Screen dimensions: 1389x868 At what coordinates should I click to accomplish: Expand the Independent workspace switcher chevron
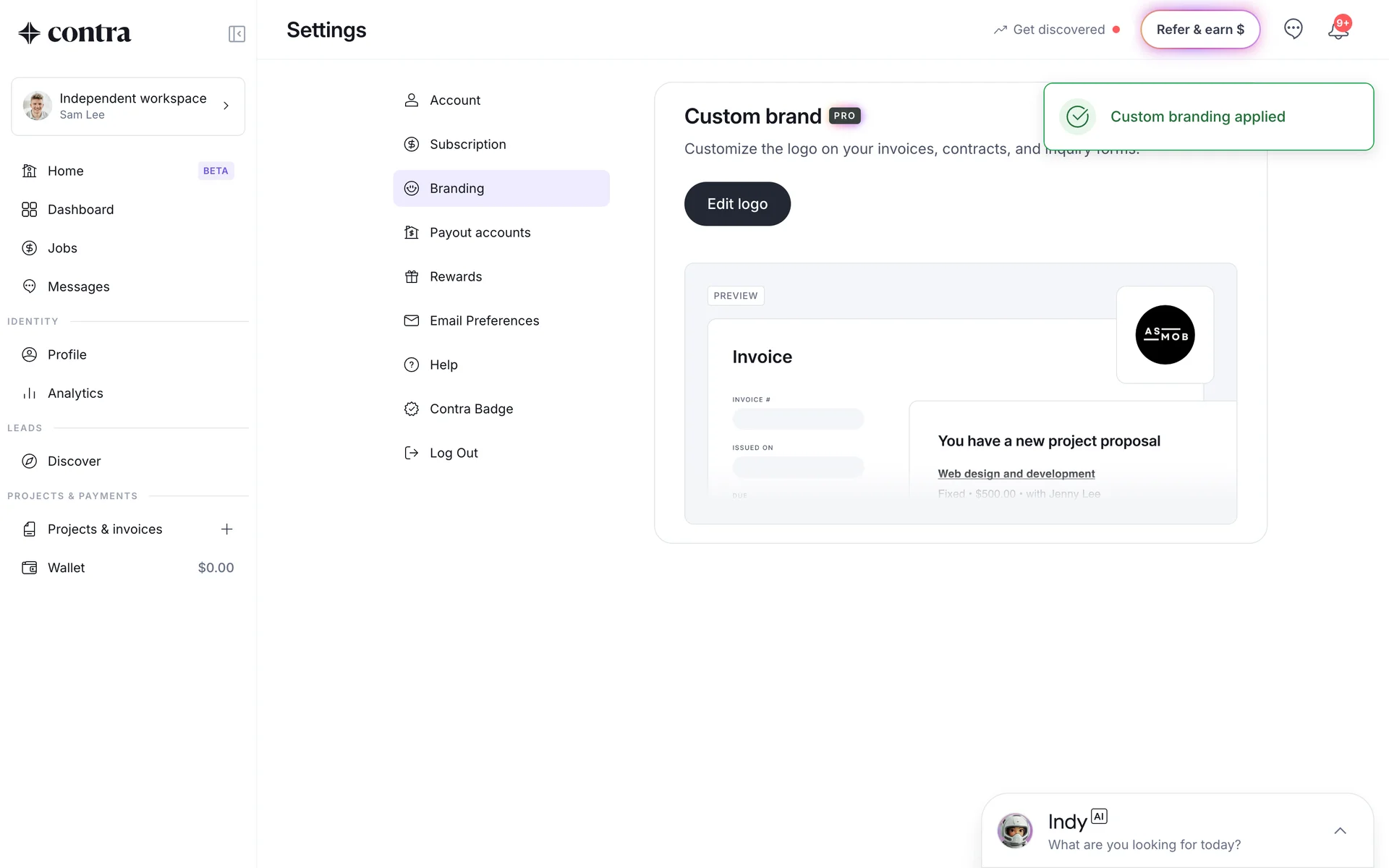pyautogui.click(x=226, y=106)
